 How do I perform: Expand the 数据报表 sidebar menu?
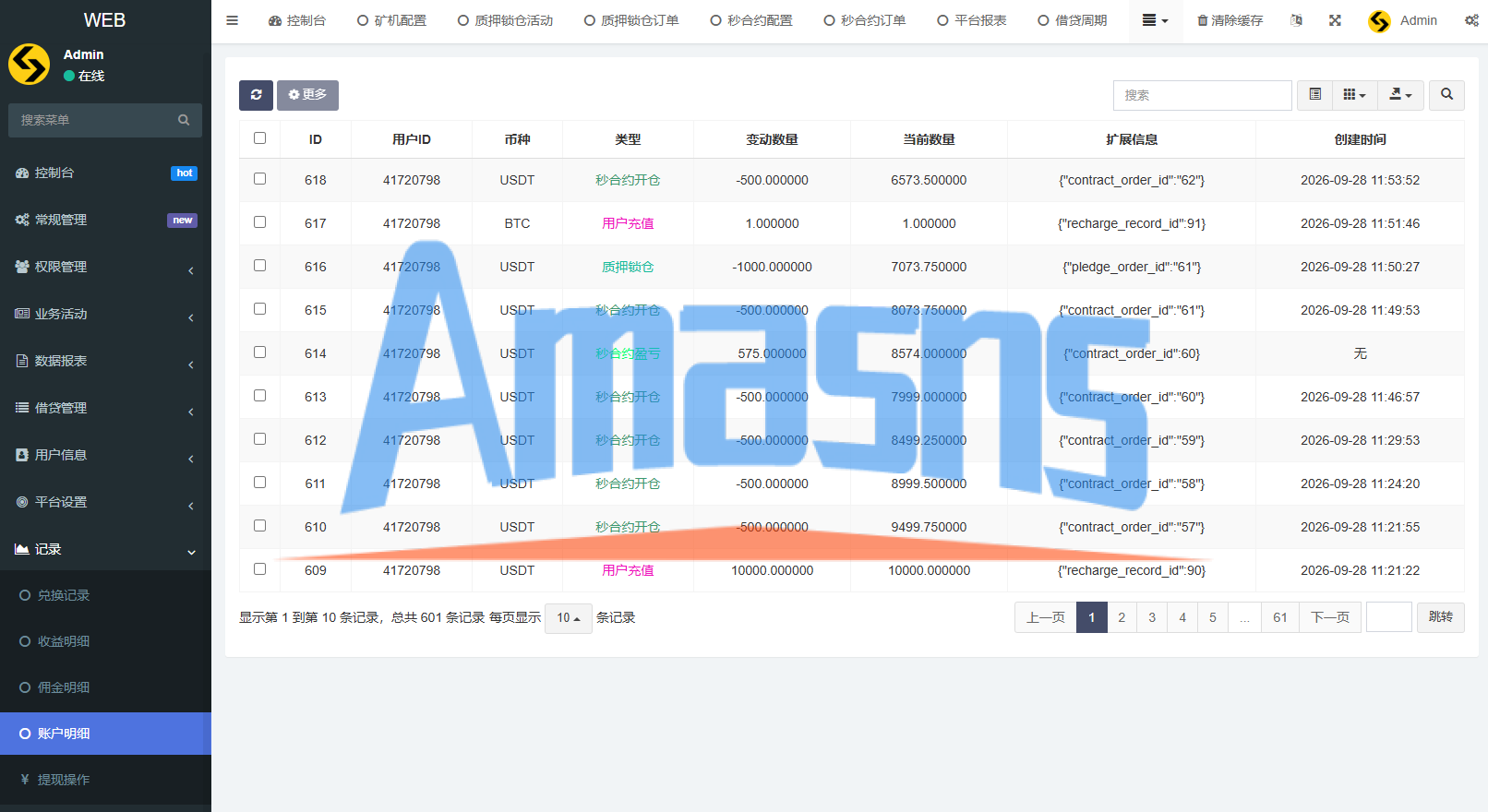(106, 361)
